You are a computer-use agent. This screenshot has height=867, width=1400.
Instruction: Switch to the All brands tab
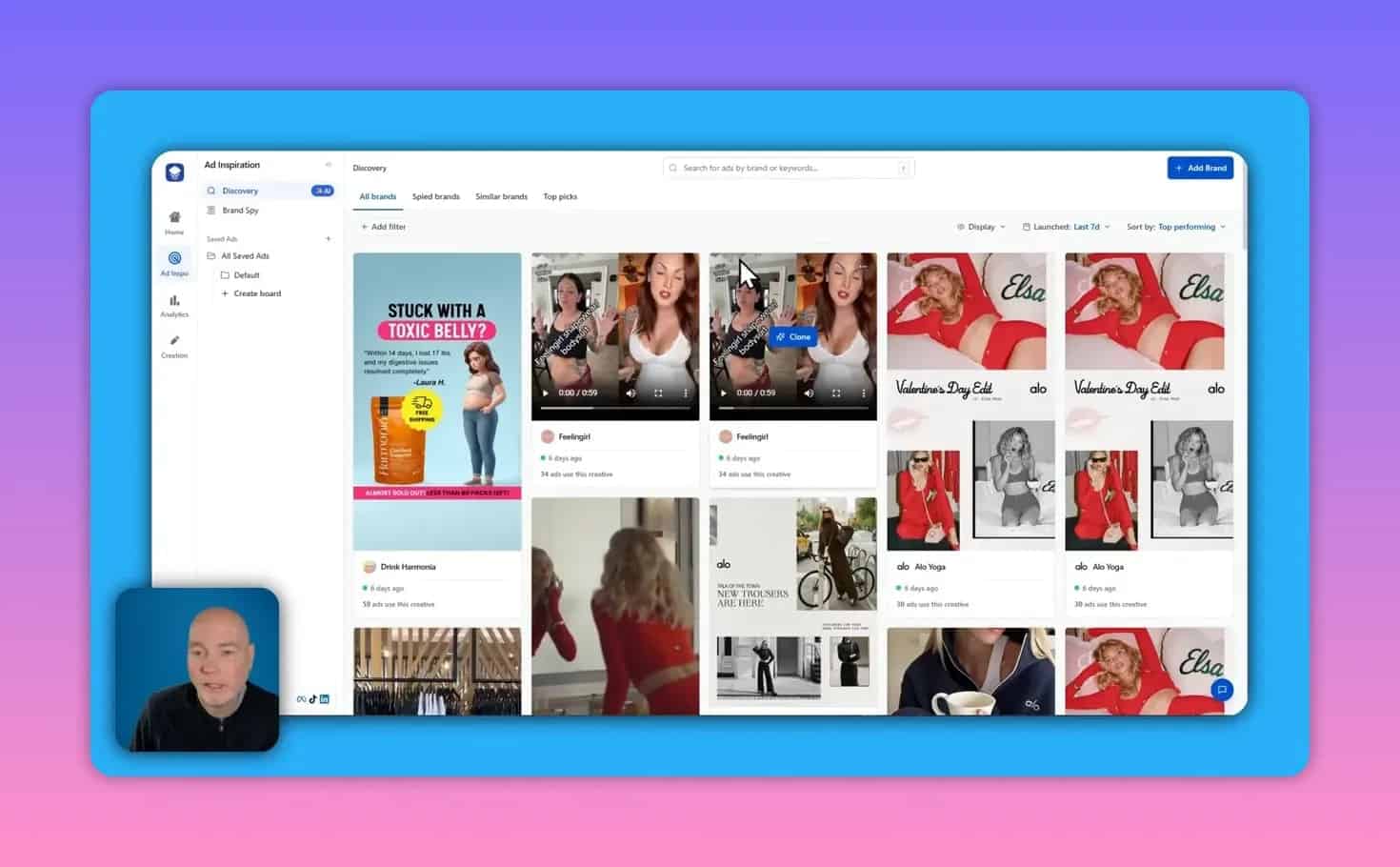[x=378, y=196]
